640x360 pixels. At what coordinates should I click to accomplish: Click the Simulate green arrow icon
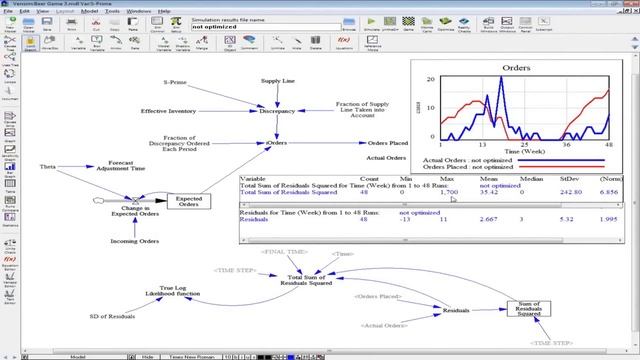click(x=371, y=24)
